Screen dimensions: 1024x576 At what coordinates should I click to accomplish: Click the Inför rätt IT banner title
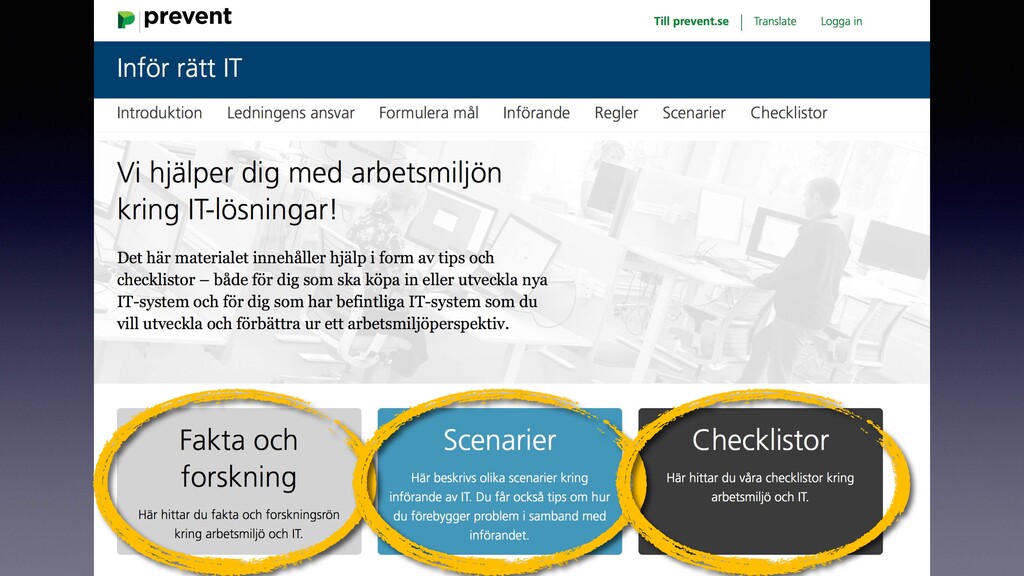tap(180, 68)
